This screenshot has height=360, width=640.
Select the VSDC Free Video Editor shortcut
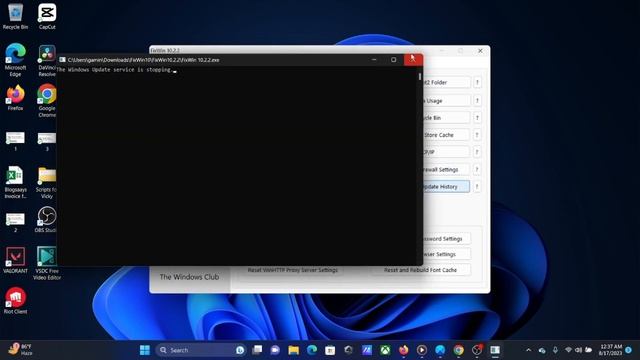point(47,263)
